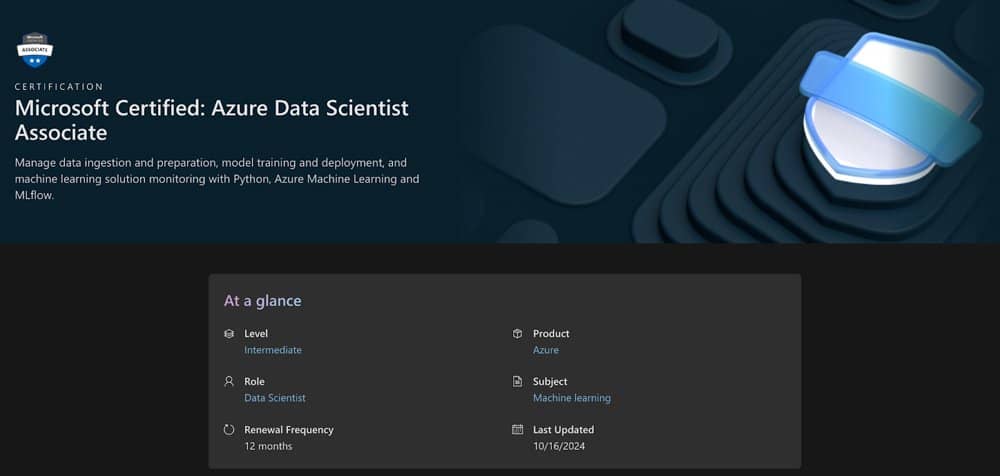Click the shield illustration in hero banner
The height and width of the screenshot is (476, 1000).
[x=891, y=110]
